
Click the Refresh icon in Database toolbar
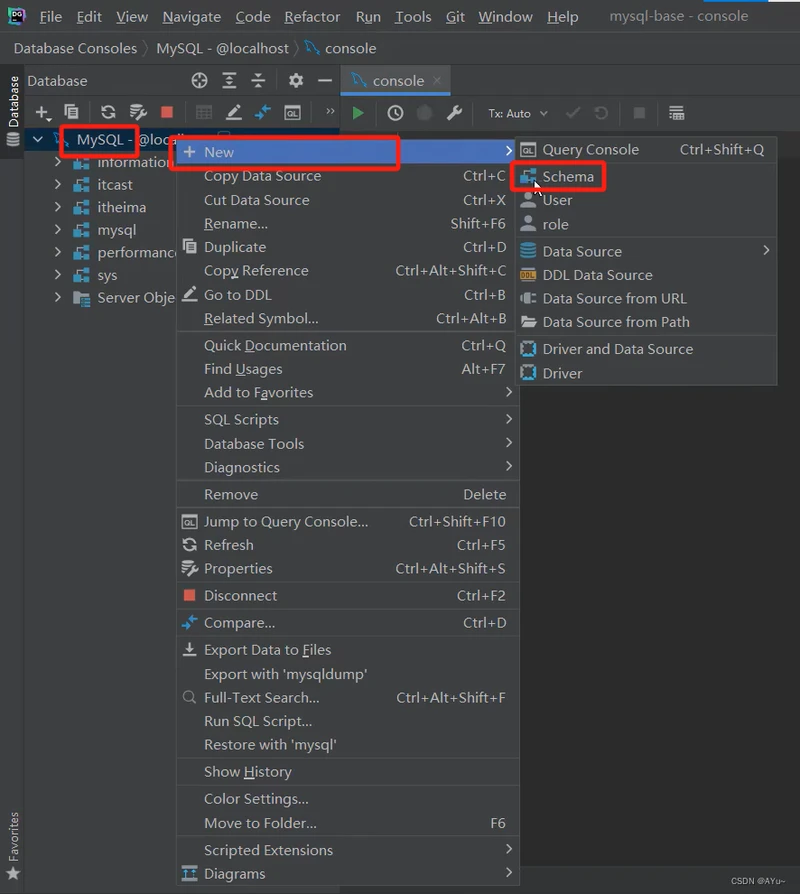[108, 112]
